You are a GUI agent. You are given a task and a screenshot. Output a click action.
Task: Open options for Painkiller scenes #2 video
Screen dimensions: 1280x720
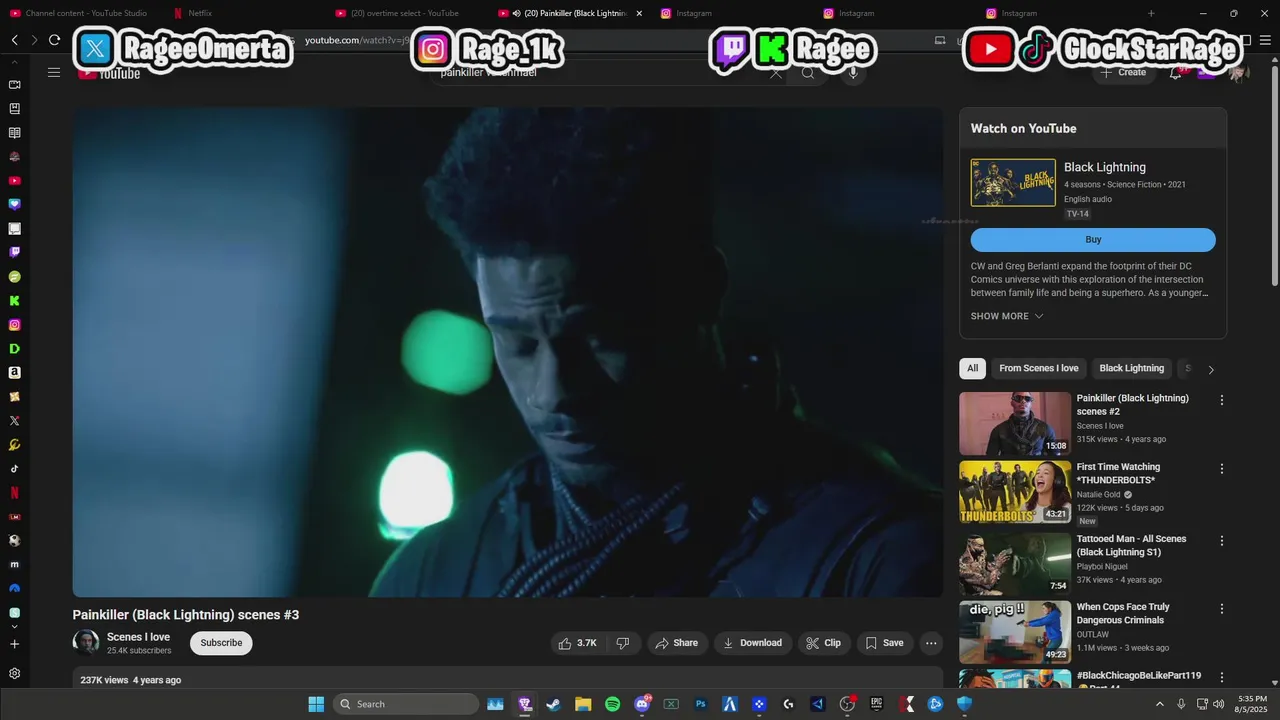click(1221, 400)
